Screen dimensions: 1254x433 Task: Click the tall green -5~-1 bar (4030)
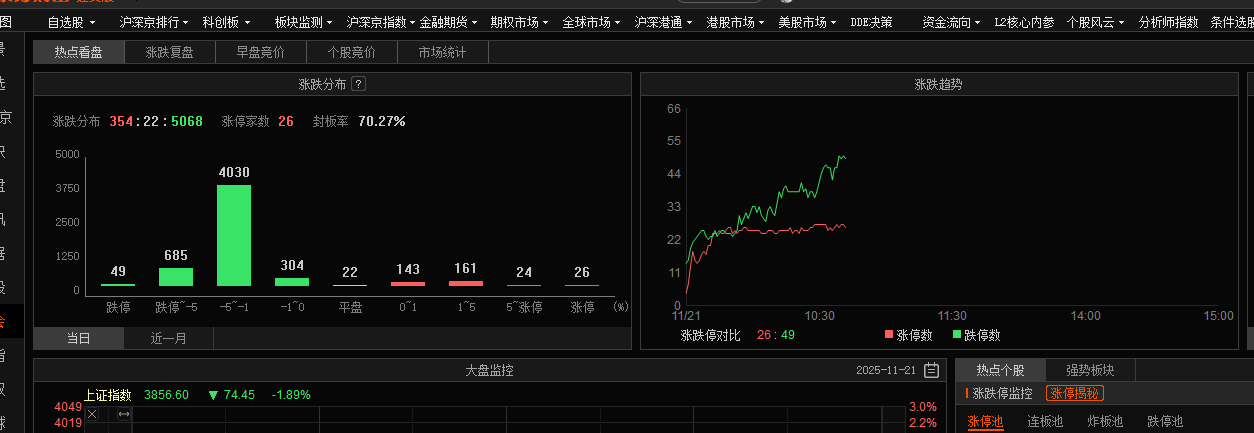click(x=234, y=235)
